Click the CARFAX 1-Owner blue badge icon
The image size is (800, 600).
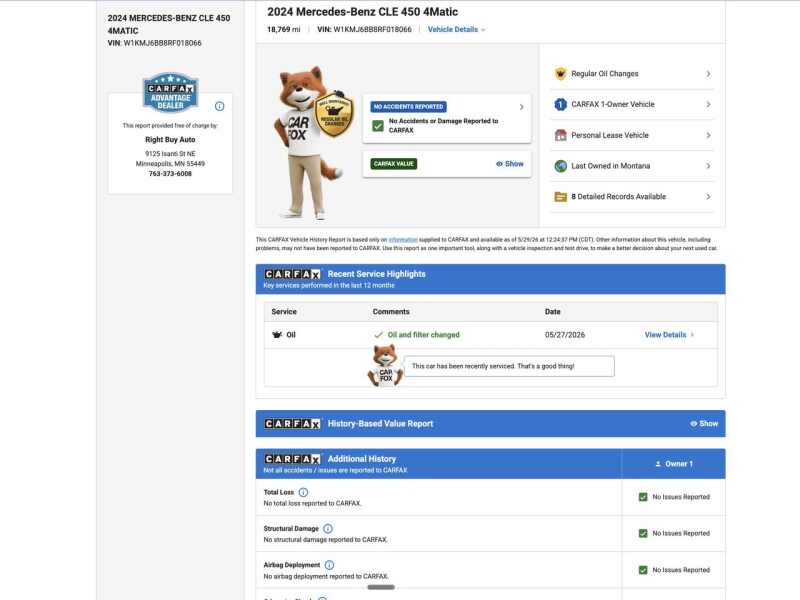click(560, 104)
